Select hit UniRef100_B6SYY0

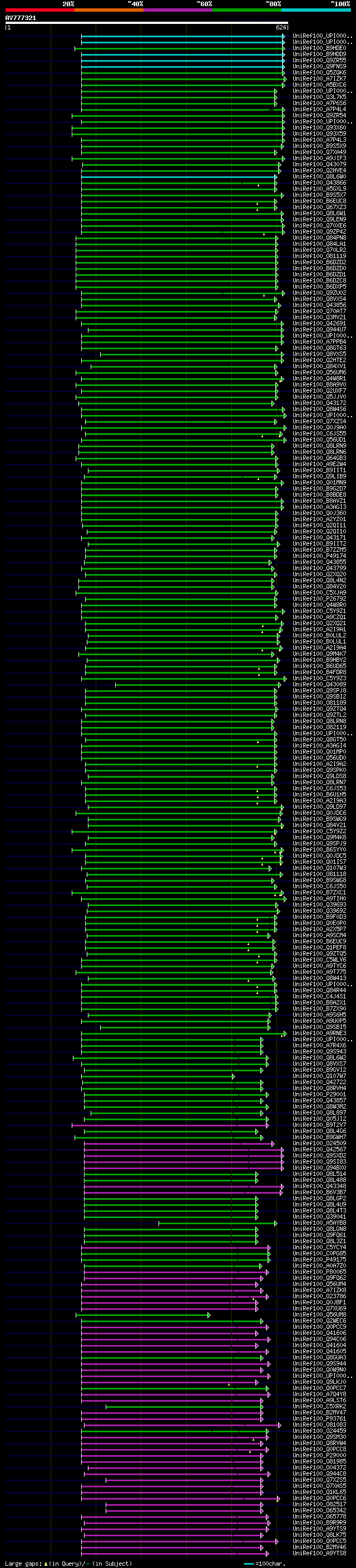(x=319, y=850)
